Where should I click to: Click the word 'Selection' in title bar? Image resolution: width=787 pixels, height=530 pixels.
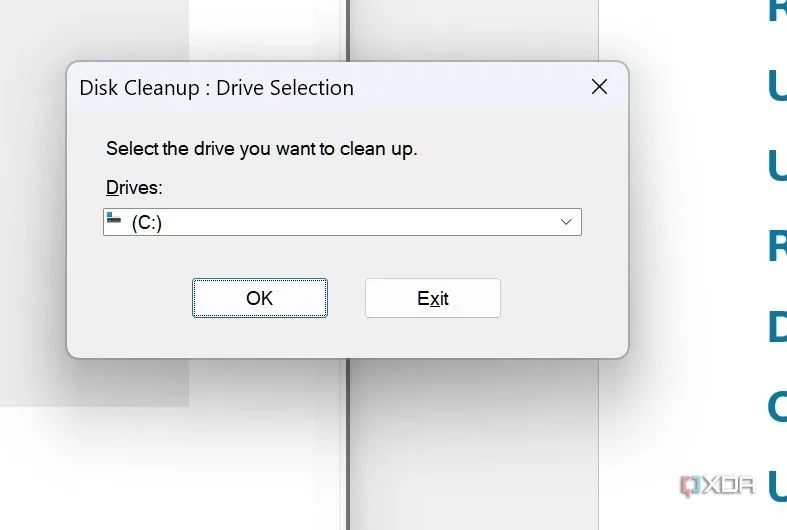click(x=312, y=88)
